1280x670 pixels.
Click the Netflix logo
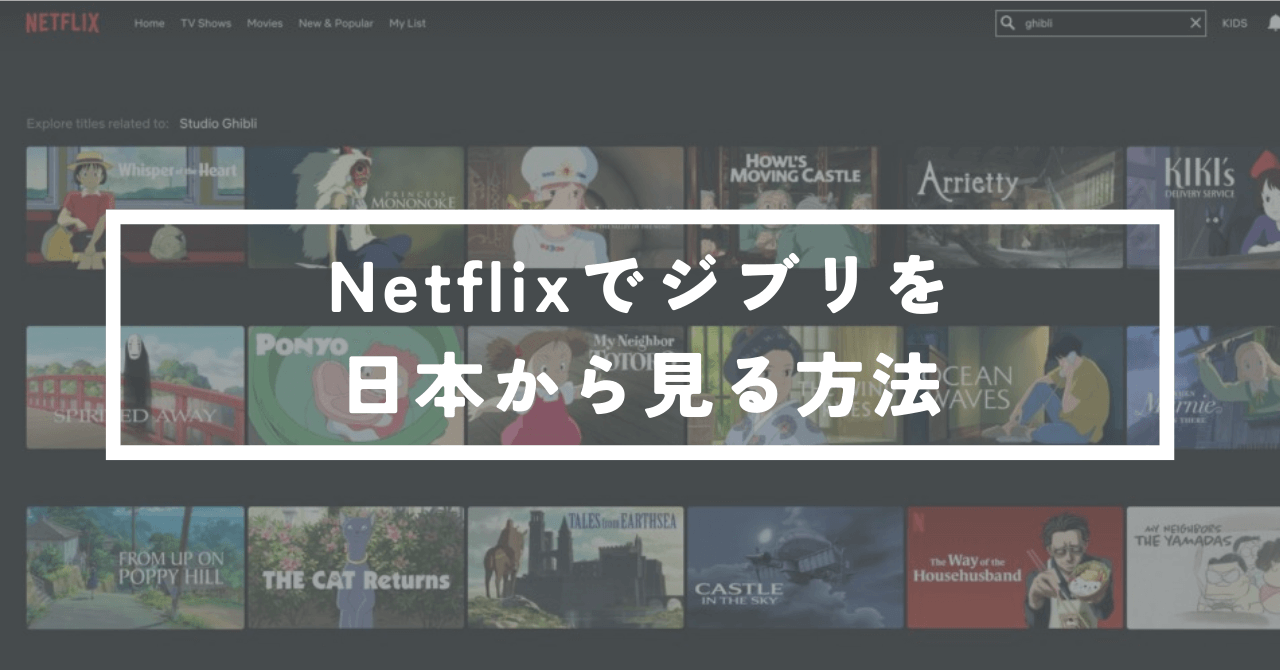click(62, 23)
